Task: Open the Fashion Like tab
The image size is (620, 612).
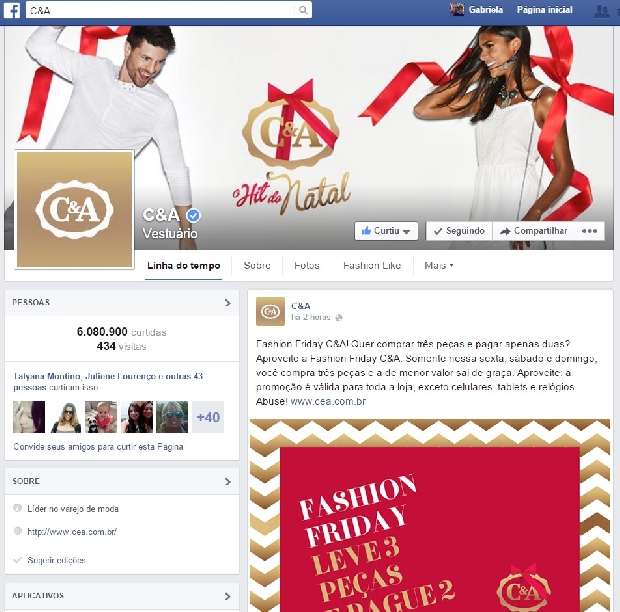Action: [372, 265]
